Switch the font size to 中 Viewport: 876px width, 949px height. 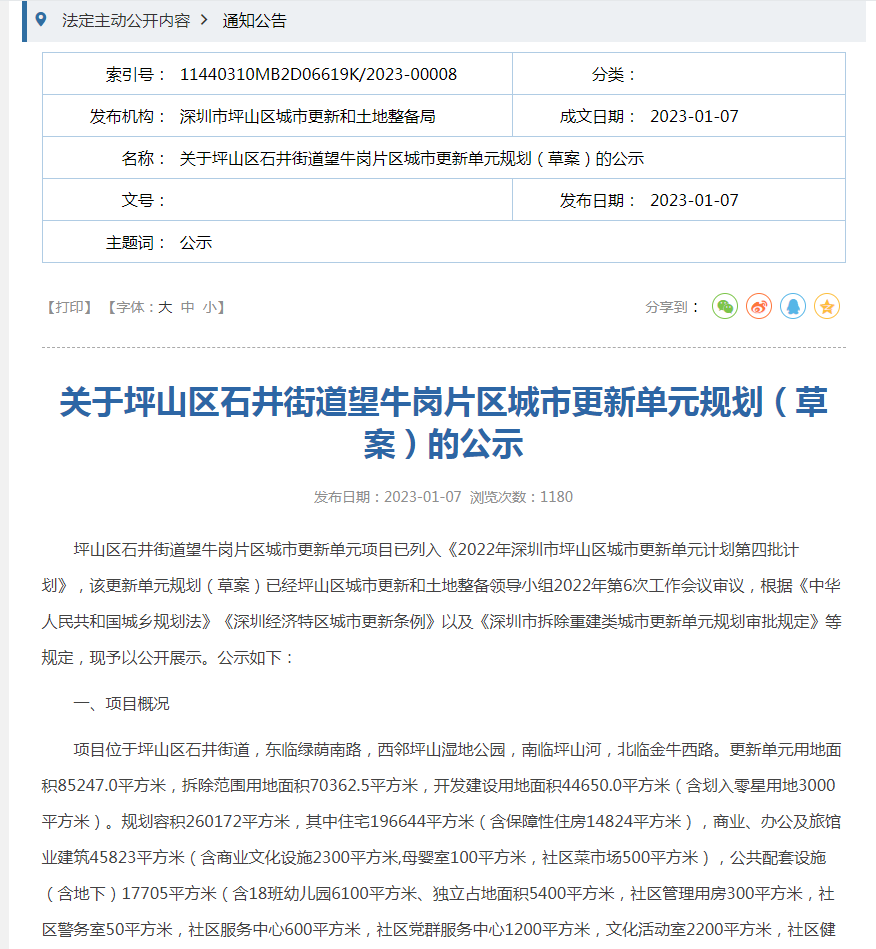[187, 308]
